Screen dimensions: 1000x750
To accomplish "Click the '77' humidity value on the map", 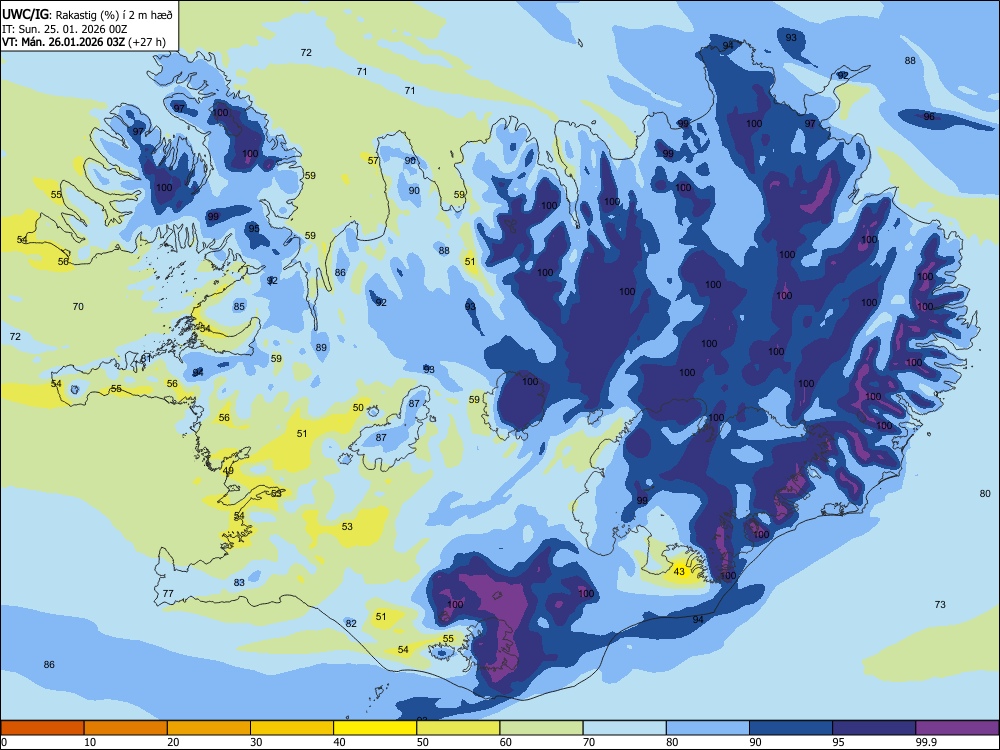I will [x=168, y=593].
